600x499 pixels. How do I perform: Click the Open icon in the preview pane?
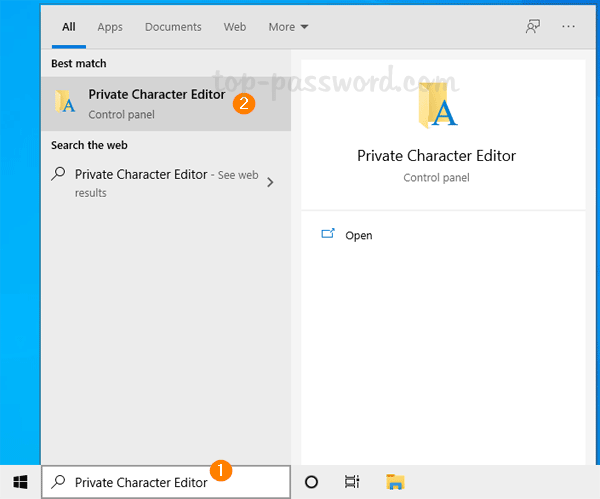click(327, 234)
